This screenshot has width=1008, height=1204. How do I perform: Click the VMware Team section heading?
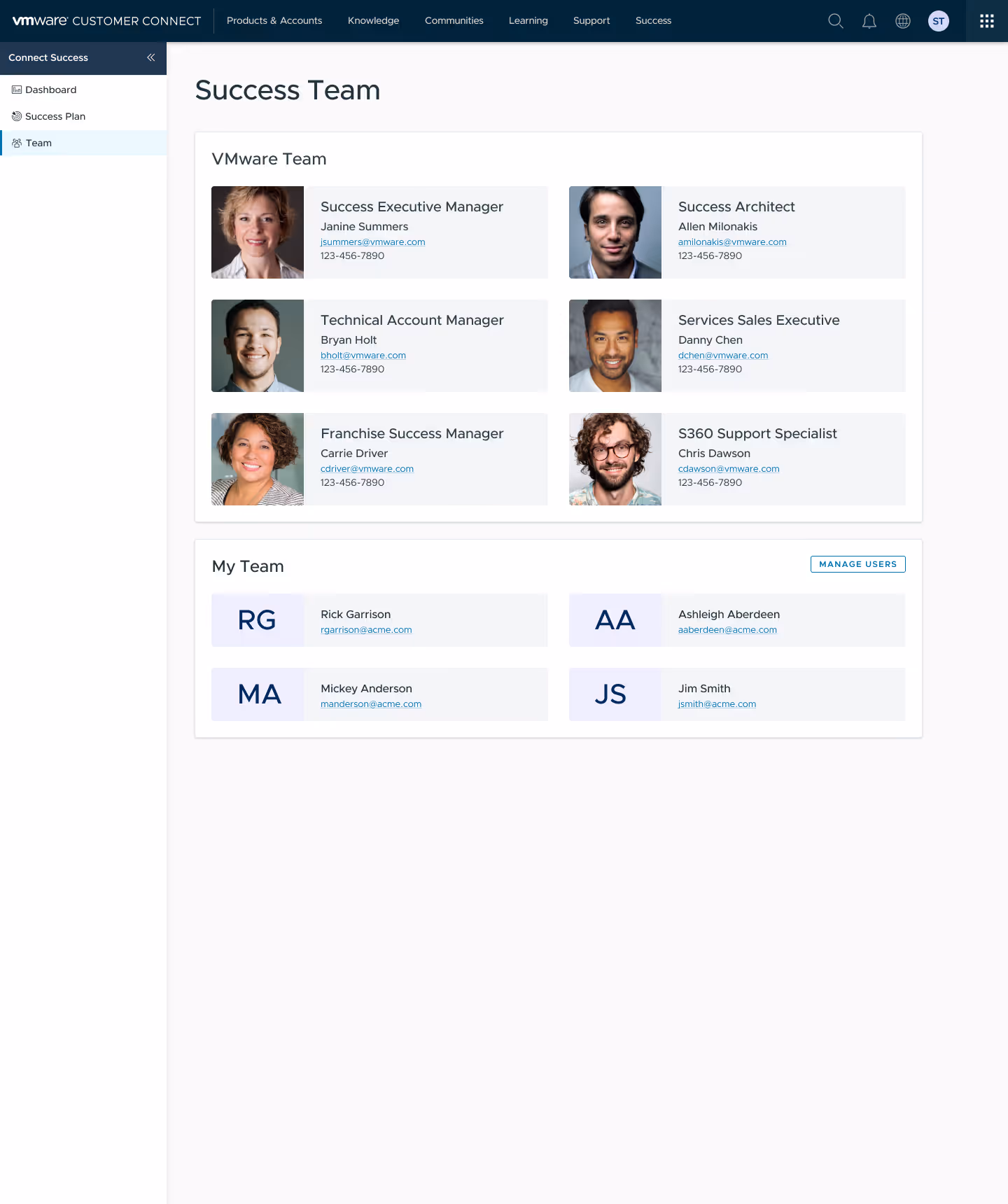[x=269, y=159]
